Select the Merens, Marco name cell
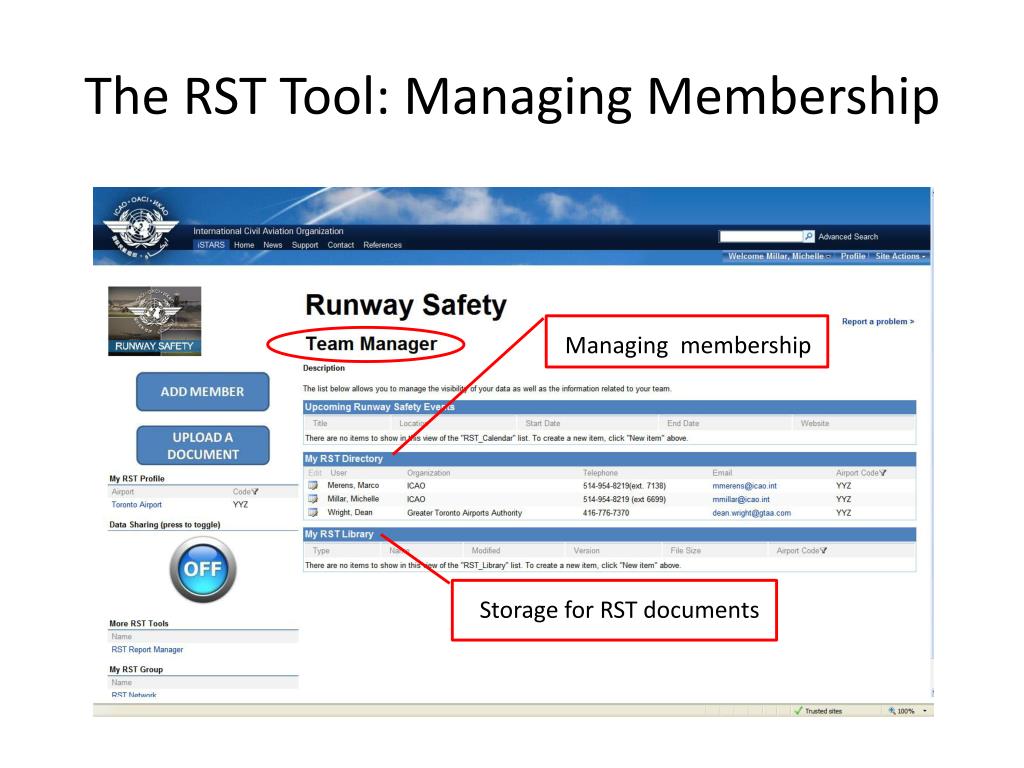The height and width of the screenshot is (768, 1024). (x=353, y=485)
